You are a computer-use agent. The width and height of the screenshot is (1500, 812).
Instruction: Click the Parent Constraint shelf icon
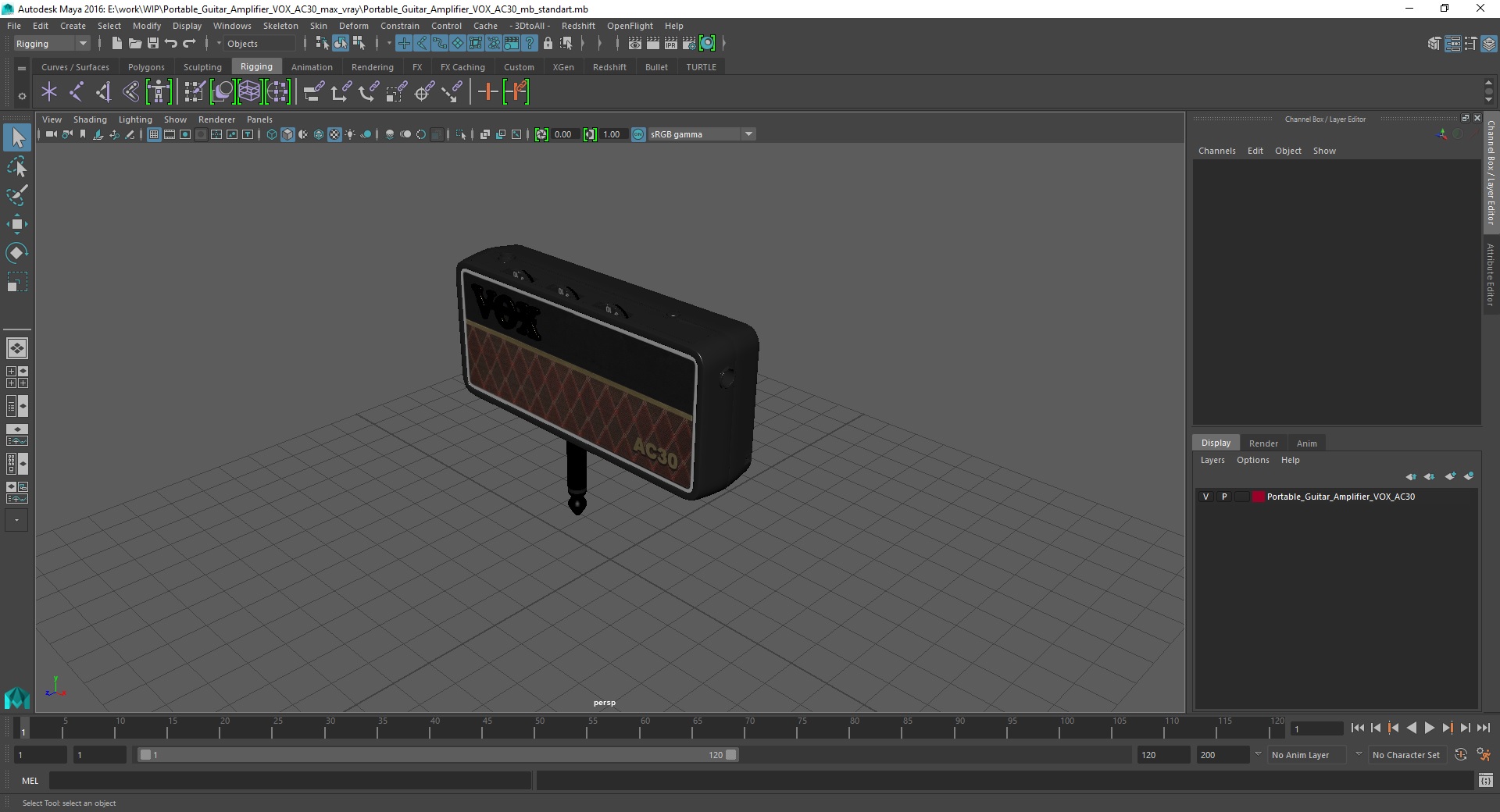(x=313, y=92)
